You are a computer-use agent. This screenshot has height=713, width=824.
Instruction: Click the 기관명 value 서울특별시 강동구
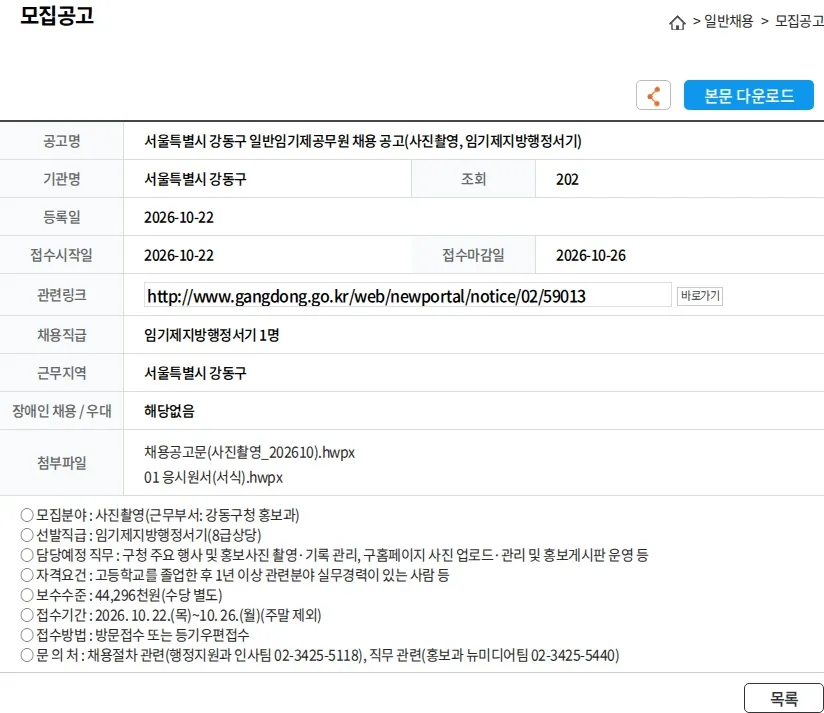point(195,179)
